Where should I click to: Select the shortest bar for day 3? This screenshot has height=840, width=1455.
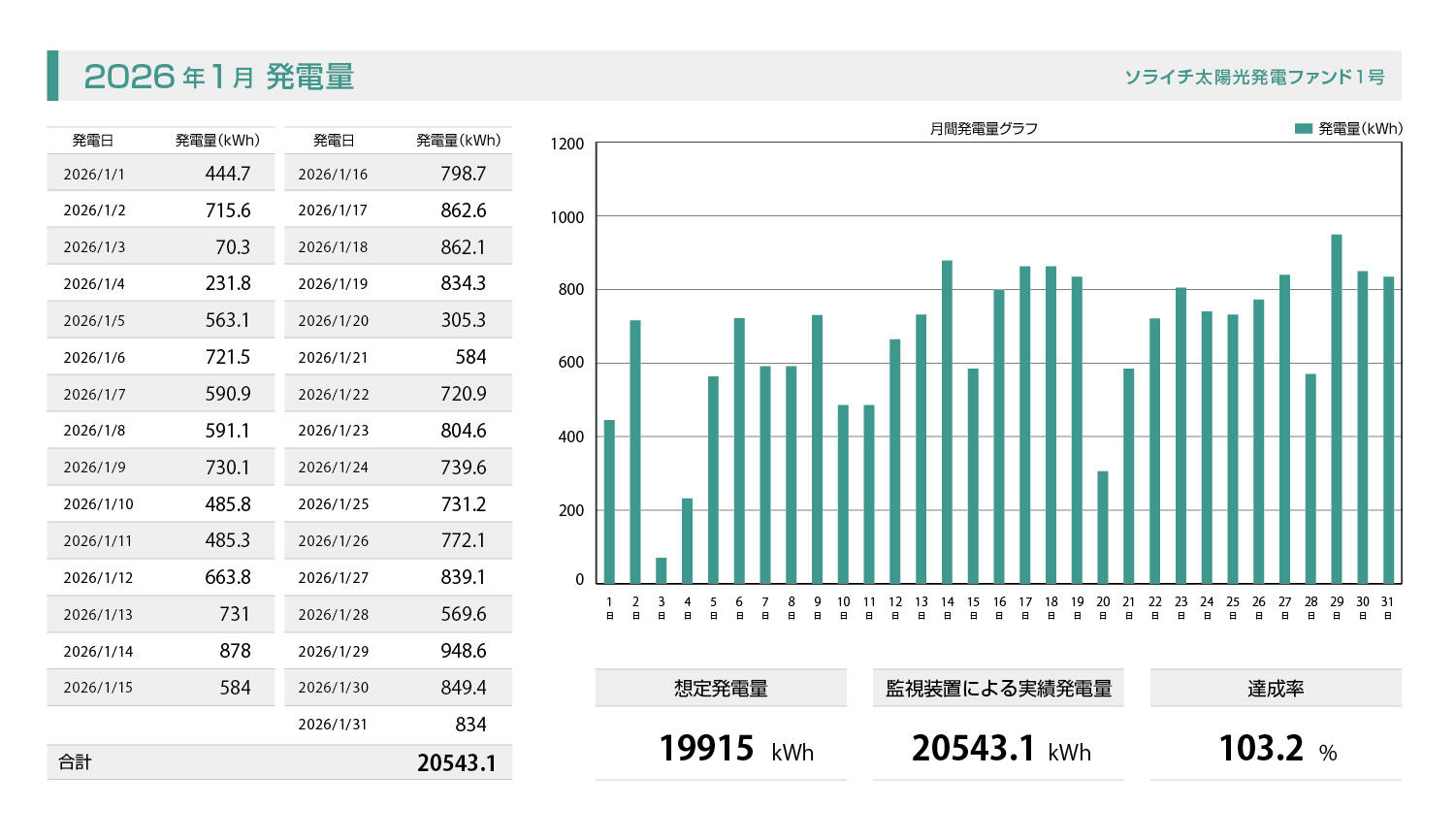pos(662,570)
